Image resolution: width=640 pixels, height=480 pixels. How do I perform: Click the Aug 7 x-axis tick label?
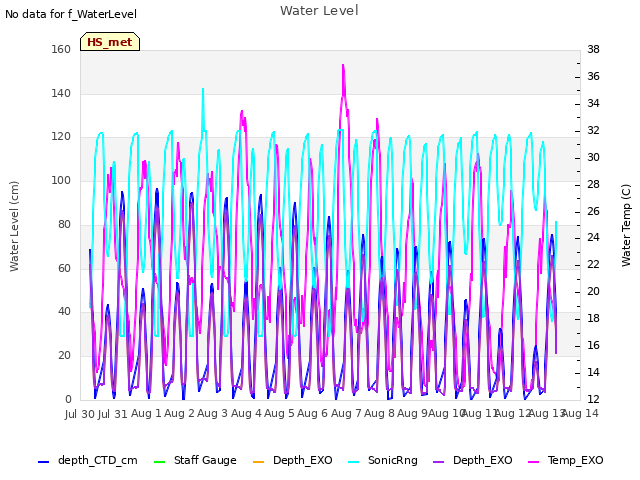(x=346, y=413)
